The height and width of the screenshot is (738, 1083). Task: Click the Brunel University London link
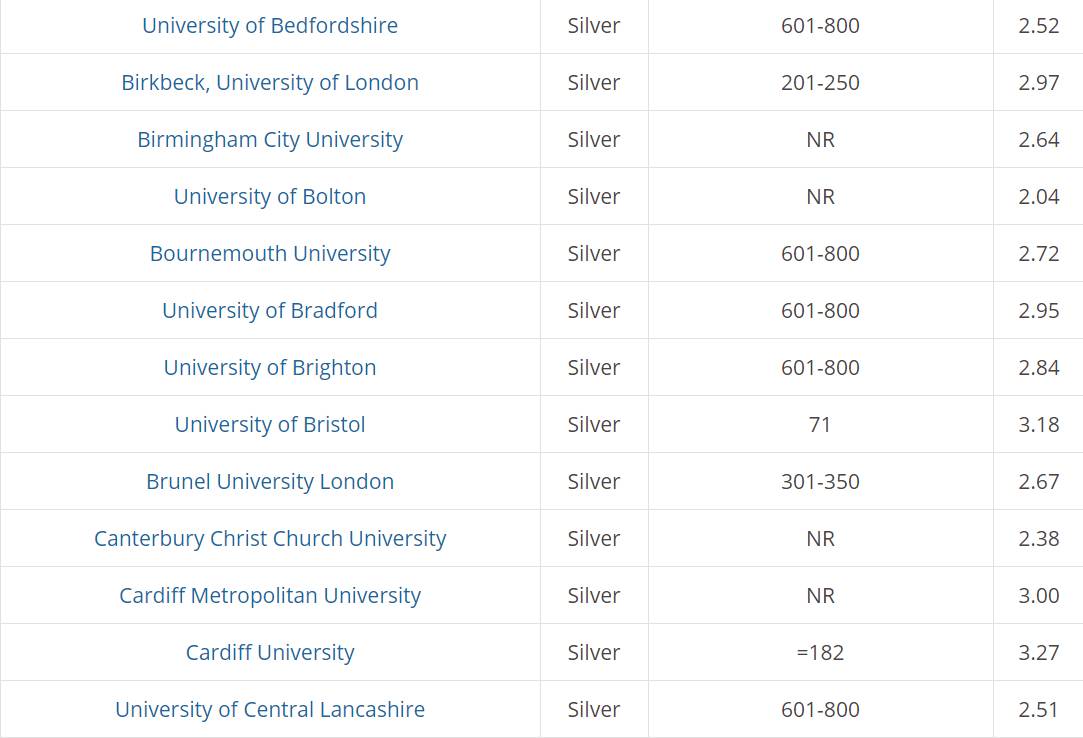(x=269, y=482)
